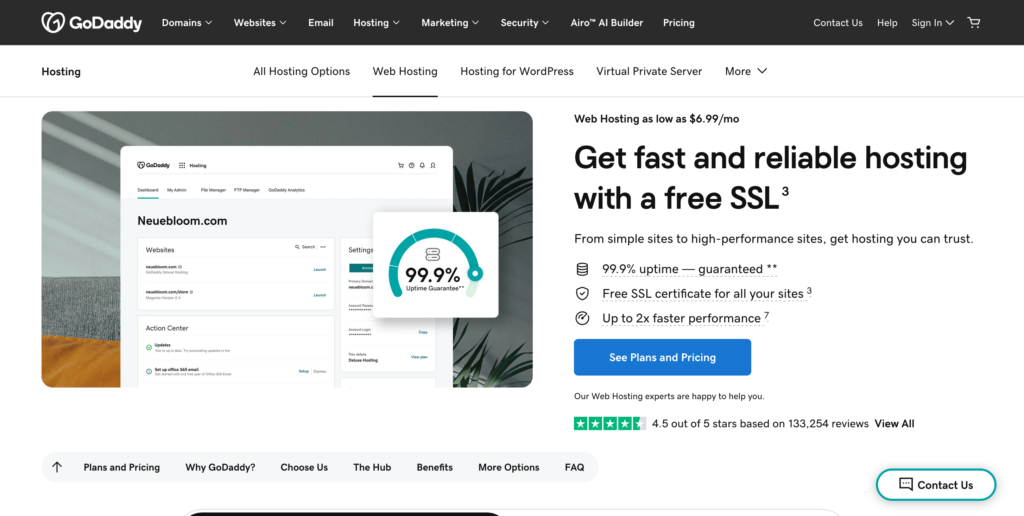
Task: Click the SSL shield icon
Action: (x=582, y=294)
